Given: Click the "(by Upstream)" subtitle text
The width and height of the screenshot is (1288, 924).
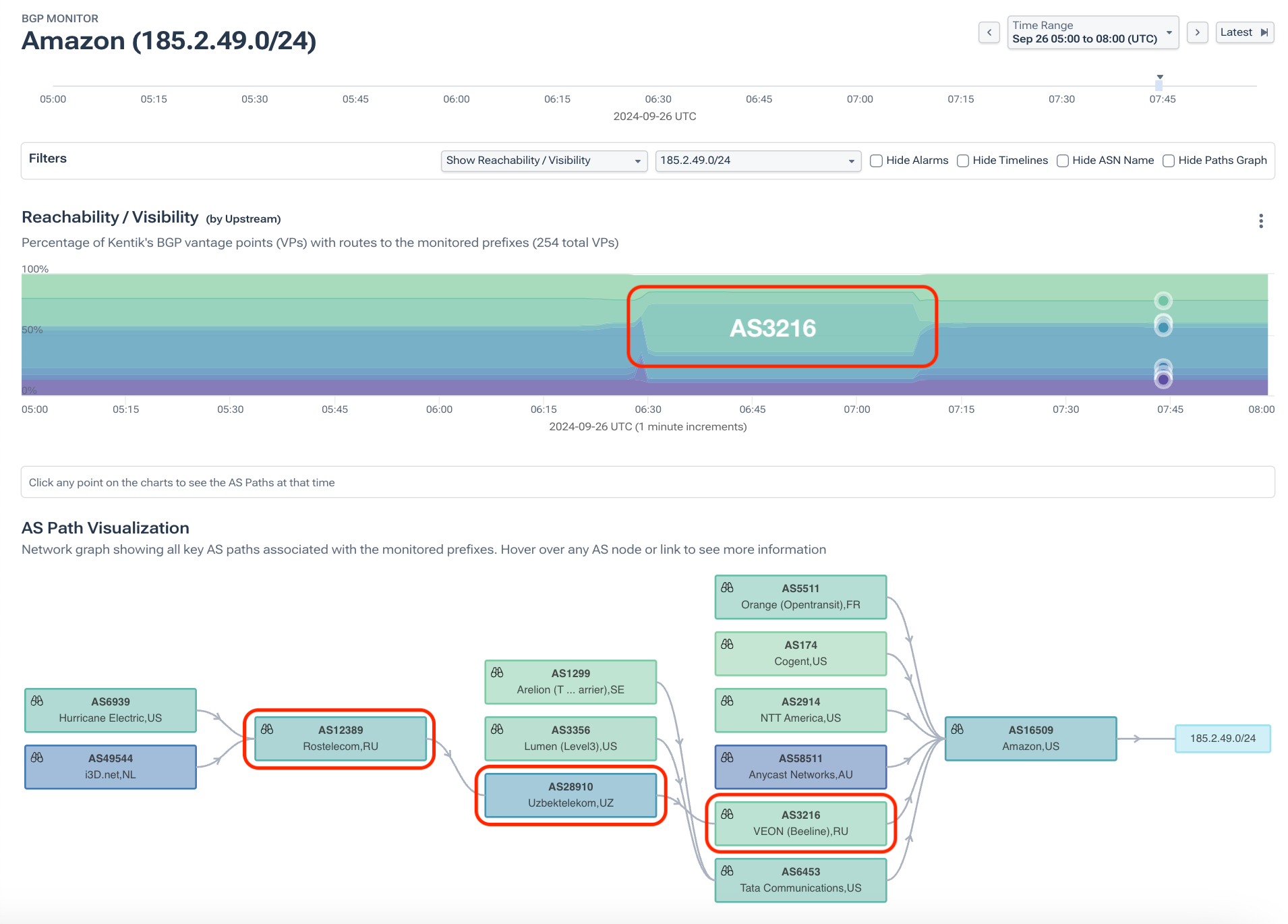Looking at the screenshot, I should click(x=243, y=219).
